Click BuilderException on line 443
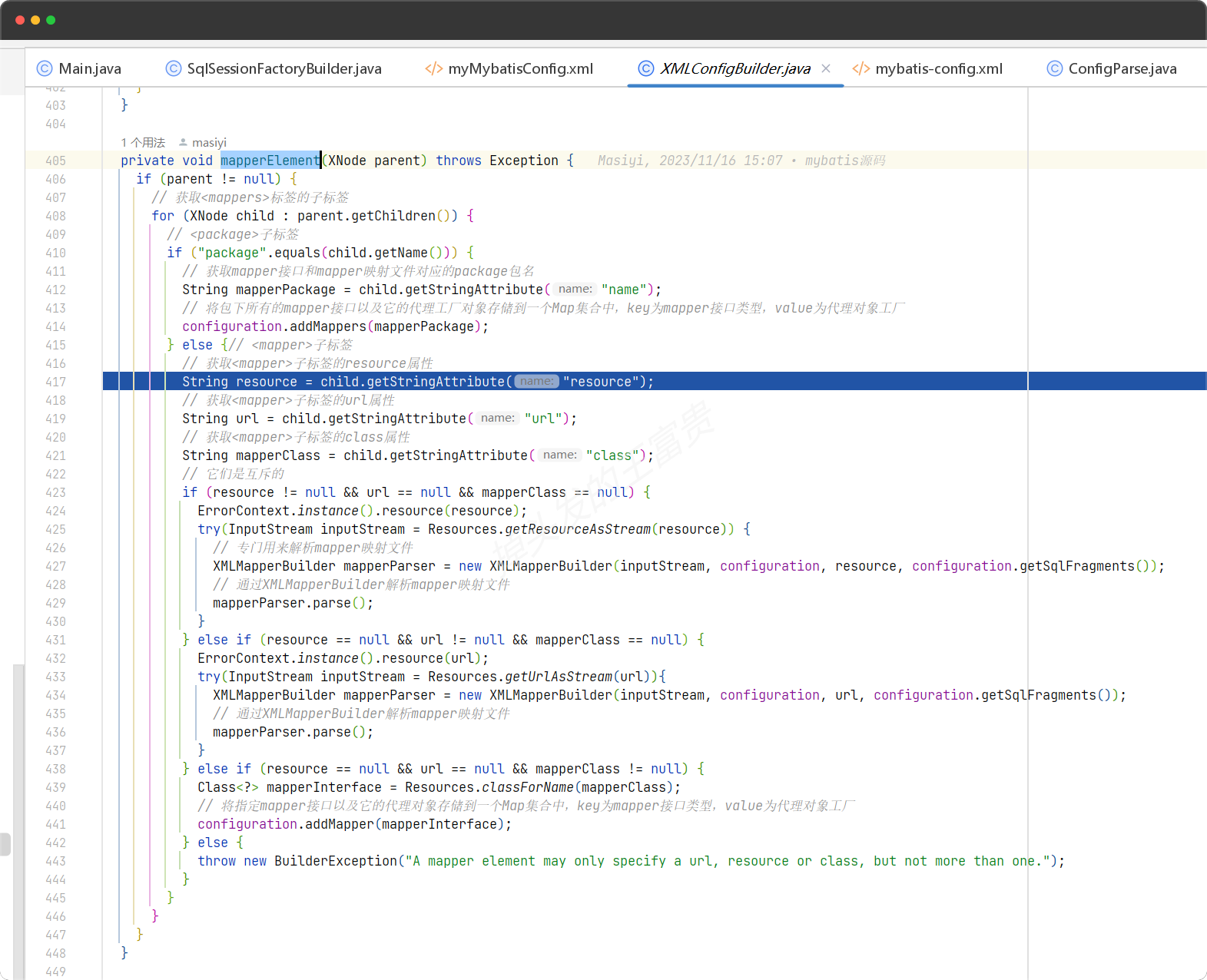 (x=336, y=861)
